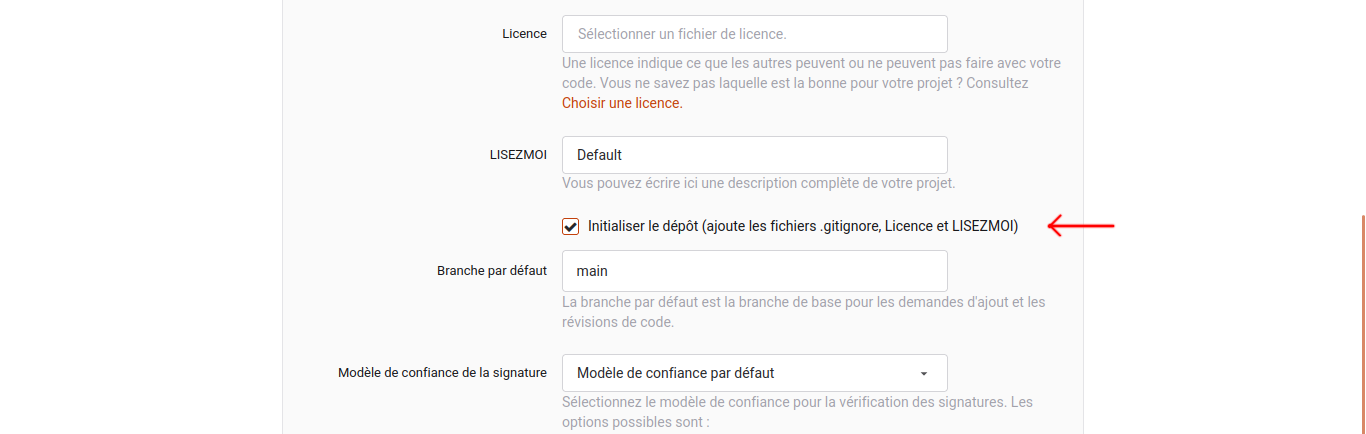
Task: Follow the "Choisir une licence" link
Action: click(622, 103)
